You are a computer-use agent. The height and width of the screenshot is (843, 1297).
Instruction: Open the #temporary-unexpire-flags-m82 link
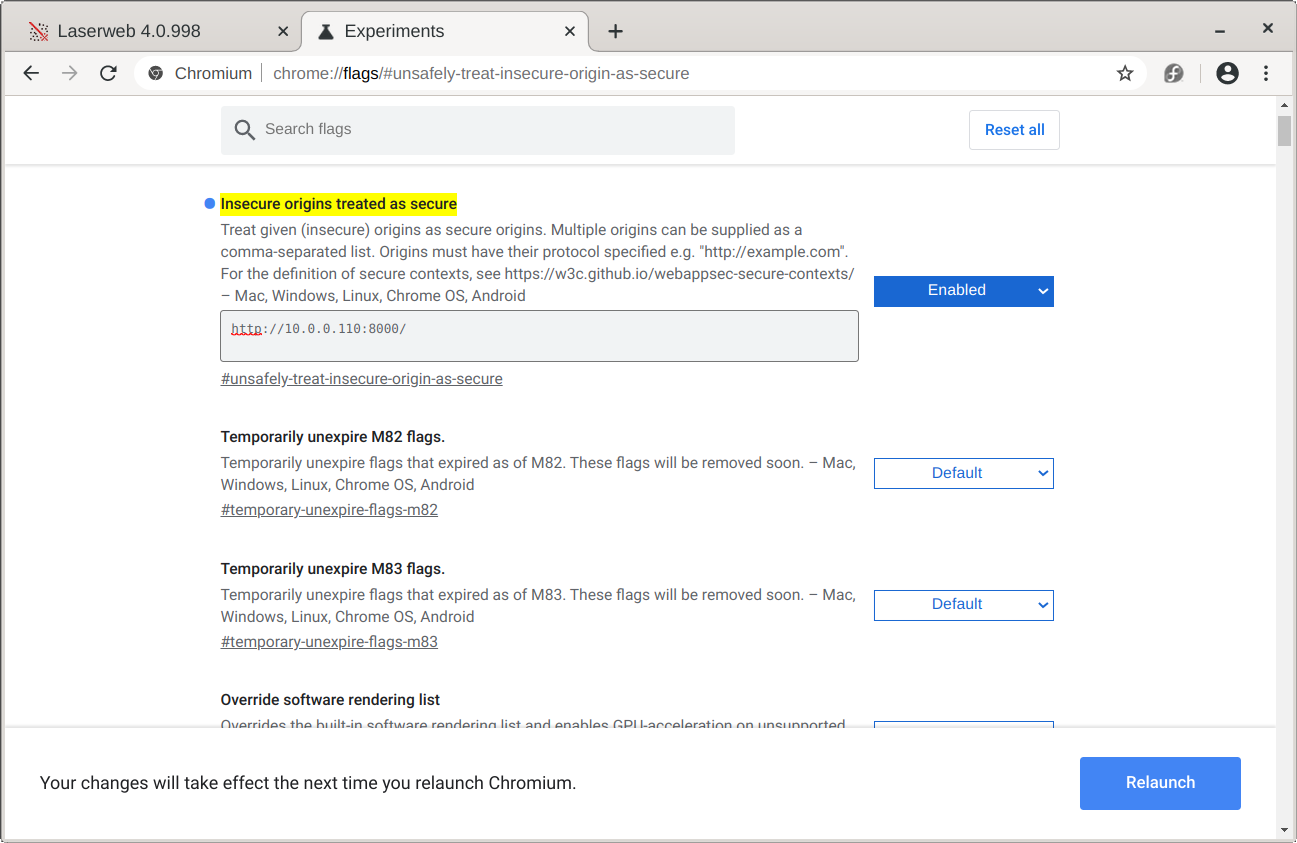pyautogui.click(x=329, y=510)
